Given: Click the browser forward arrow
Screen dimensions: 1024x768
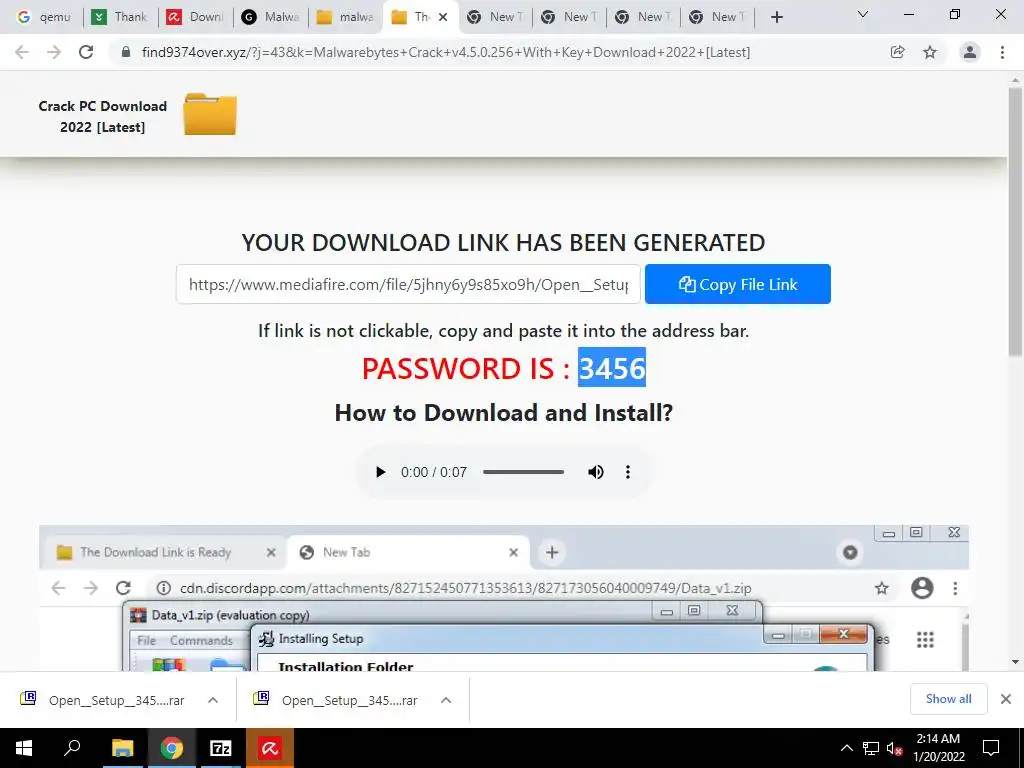Looking at the screenshot, I should (x=54, y=52).
